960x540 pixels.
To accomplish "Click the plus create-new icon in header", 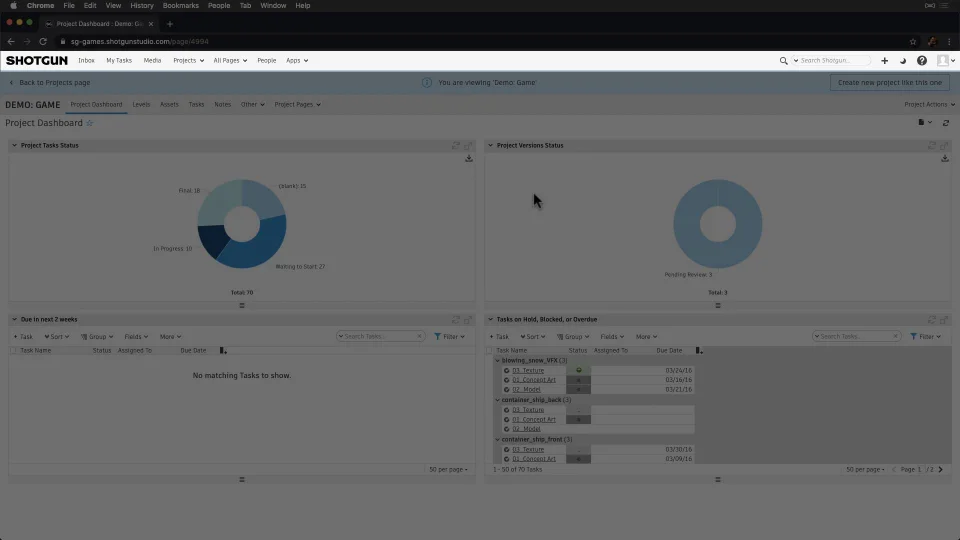I will [884, 61].
